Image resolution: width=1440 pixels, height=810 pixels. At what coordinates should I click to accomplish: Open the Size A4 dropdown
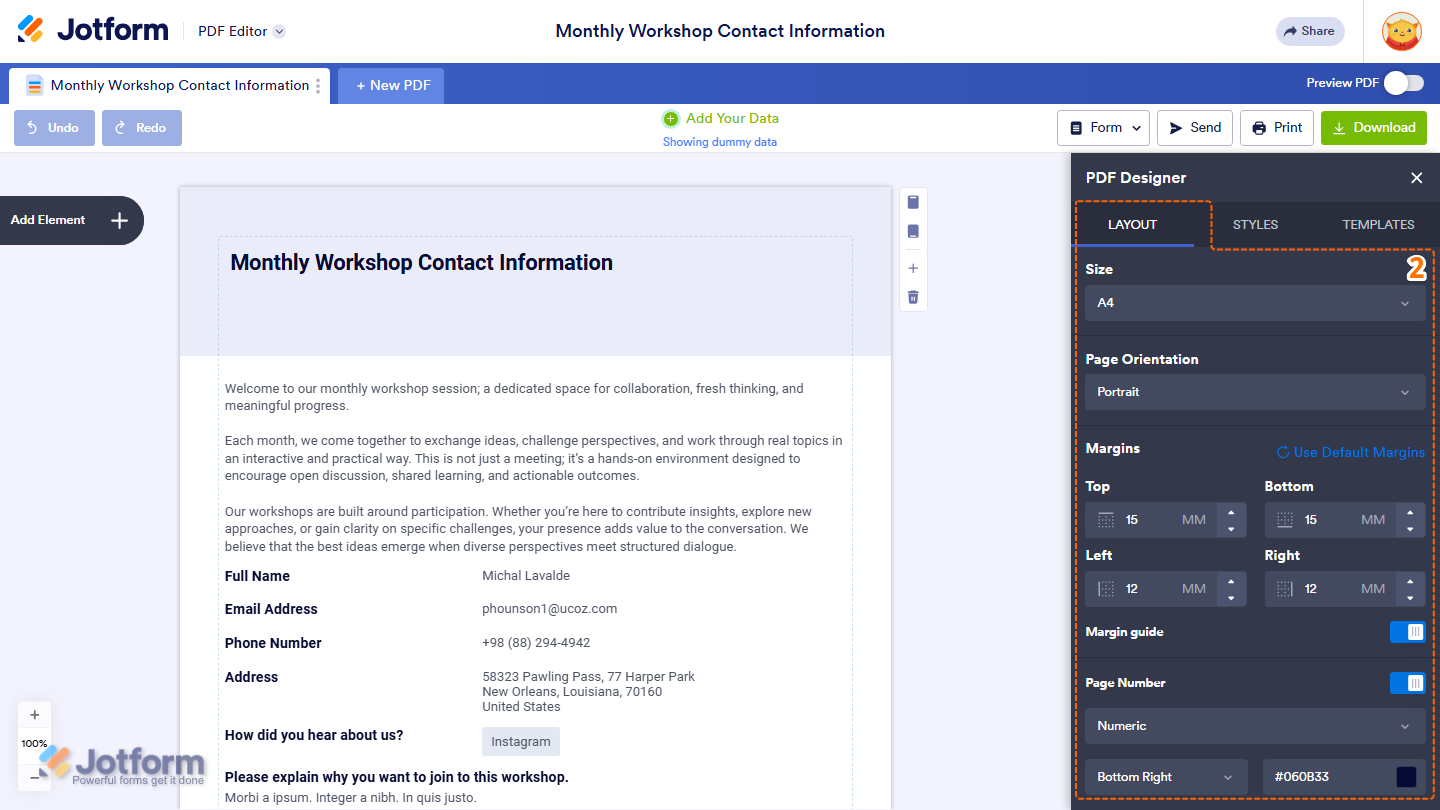pyautogui.click(x=1255, y=303)
